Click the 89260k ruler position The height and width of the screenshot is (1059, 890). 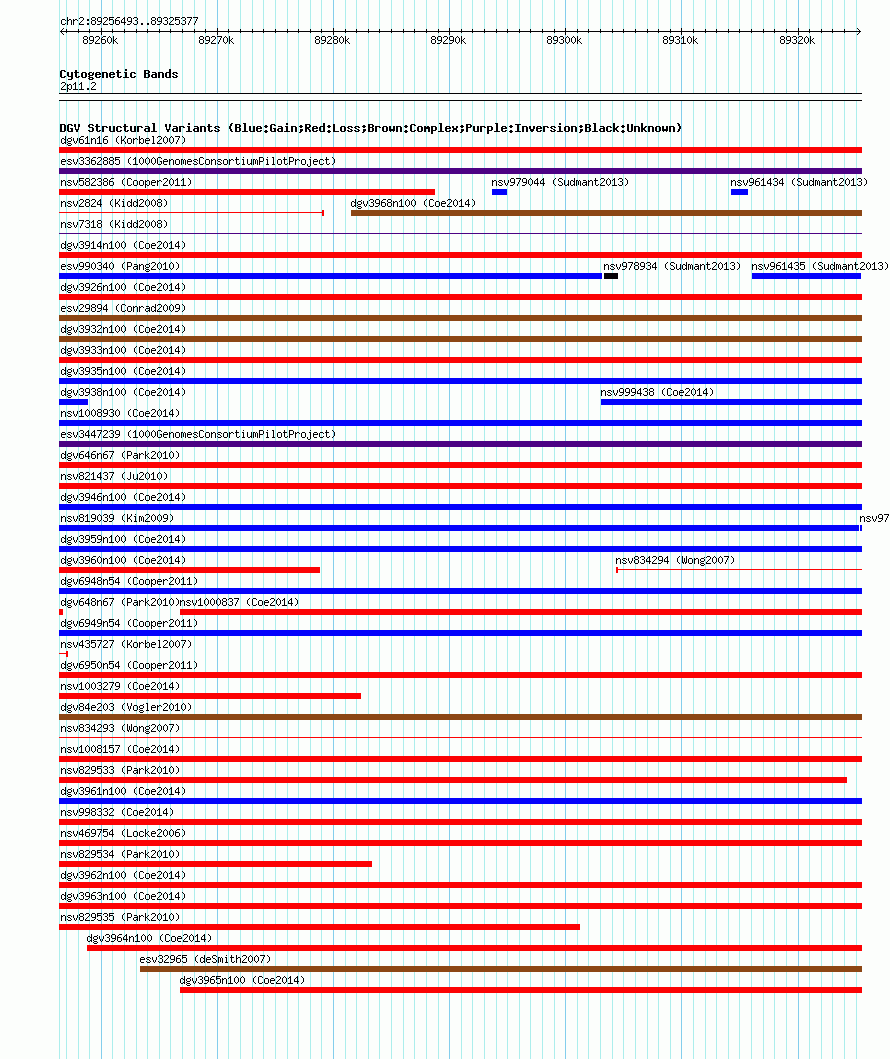click(100, 41)
